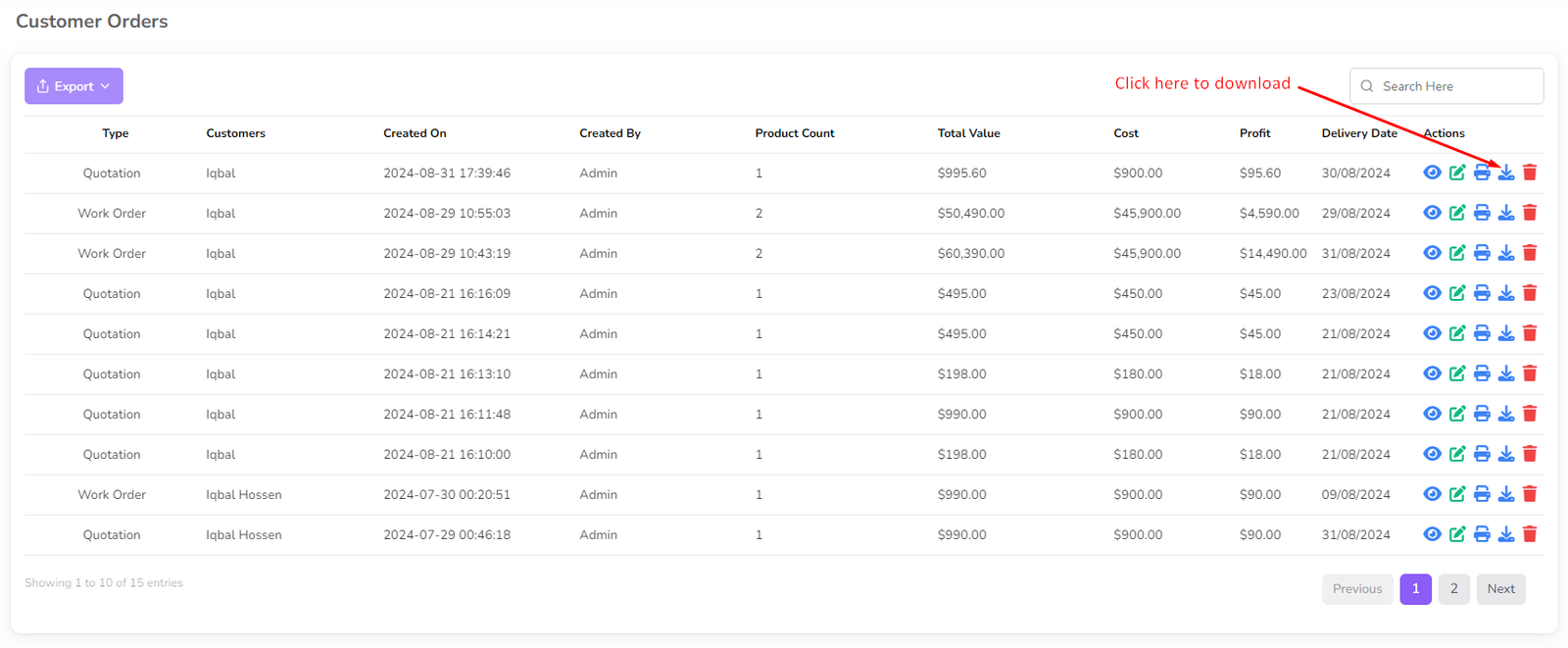Print the quotation created at 16:13:10
This screenshot has height=648, width=1568.
(1482, 374)
